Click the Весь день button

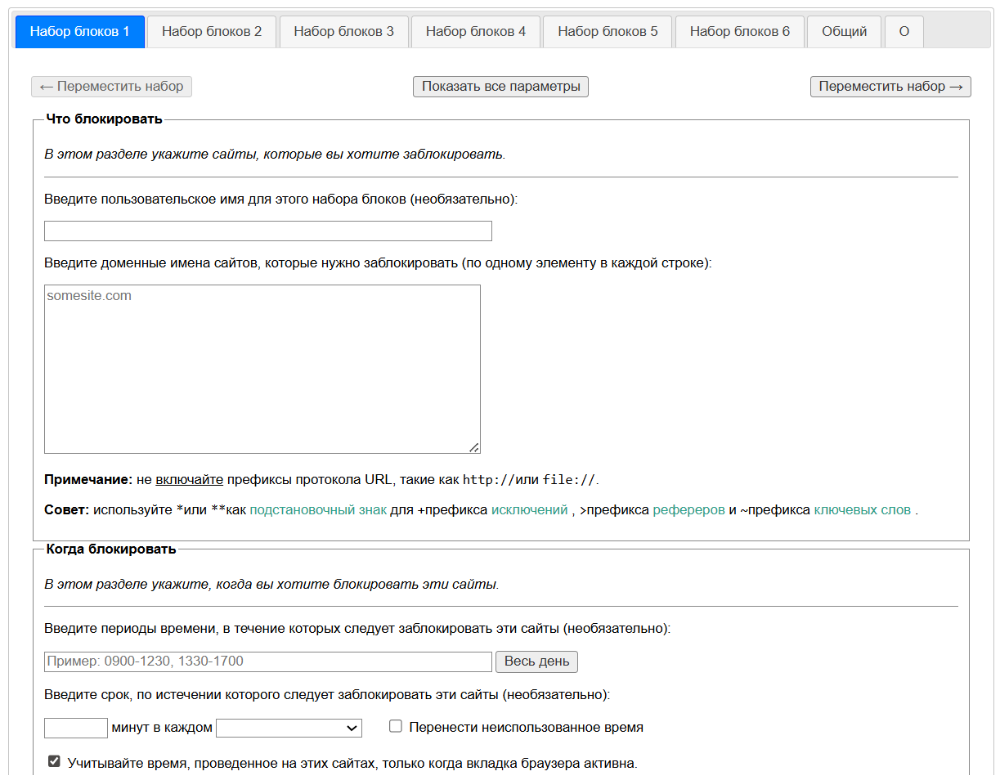point(537,662)
